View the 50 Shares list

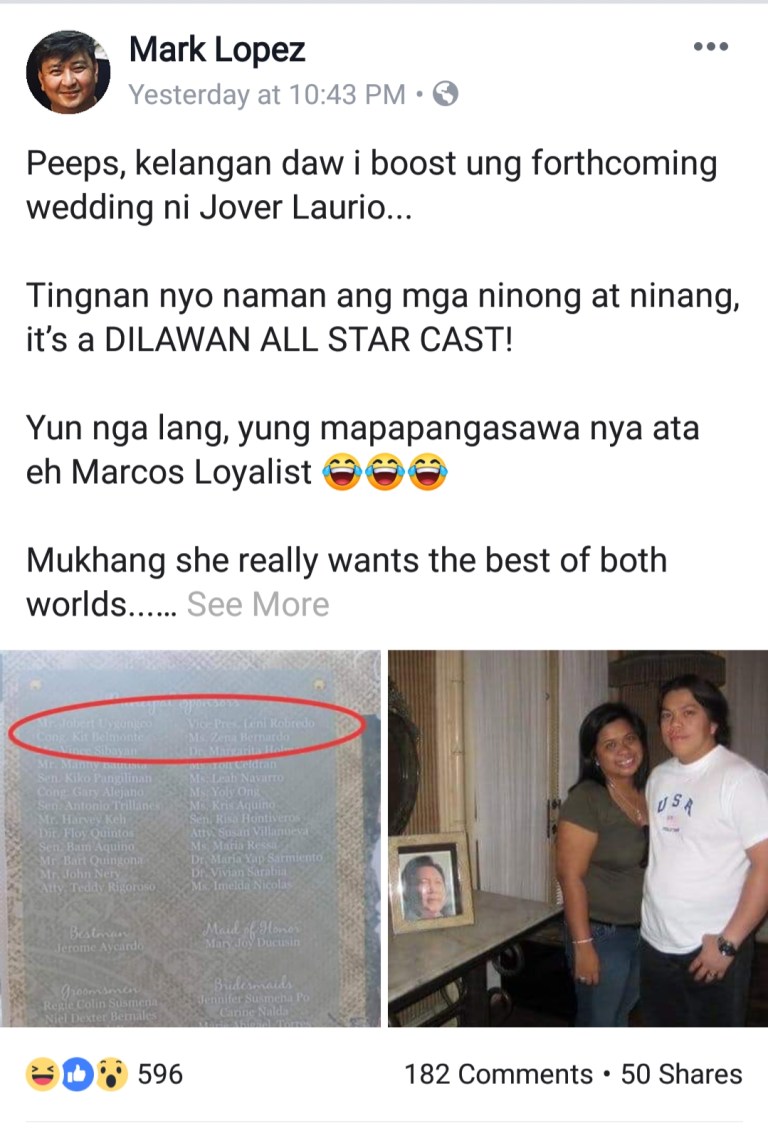click(681, 1074)
